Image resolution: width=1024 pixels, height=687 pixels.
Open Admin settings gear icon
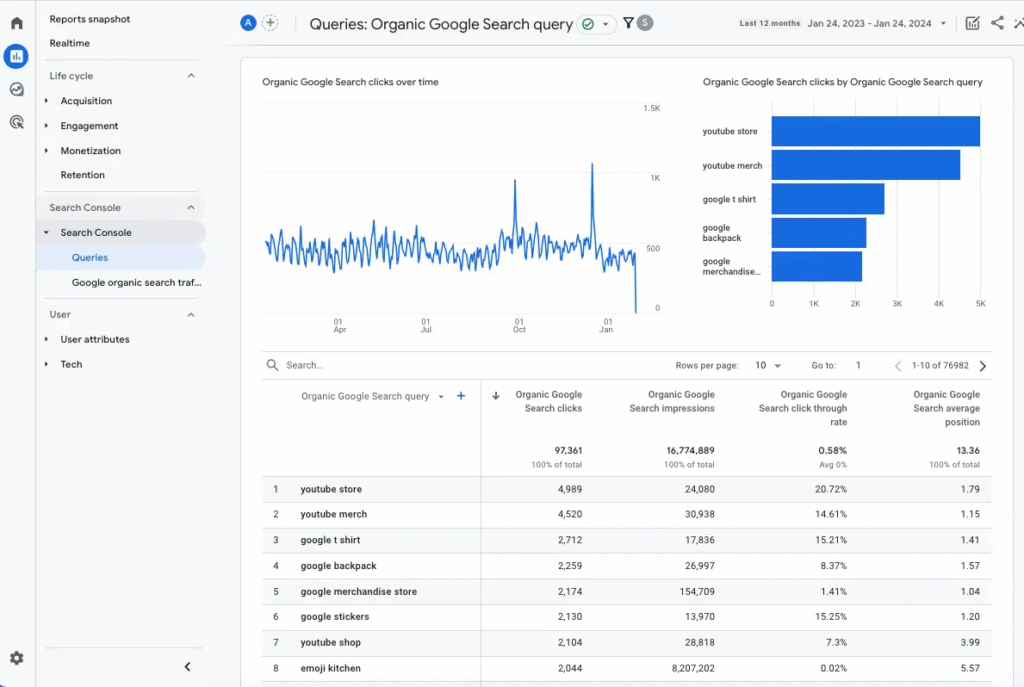pos(17,658)
